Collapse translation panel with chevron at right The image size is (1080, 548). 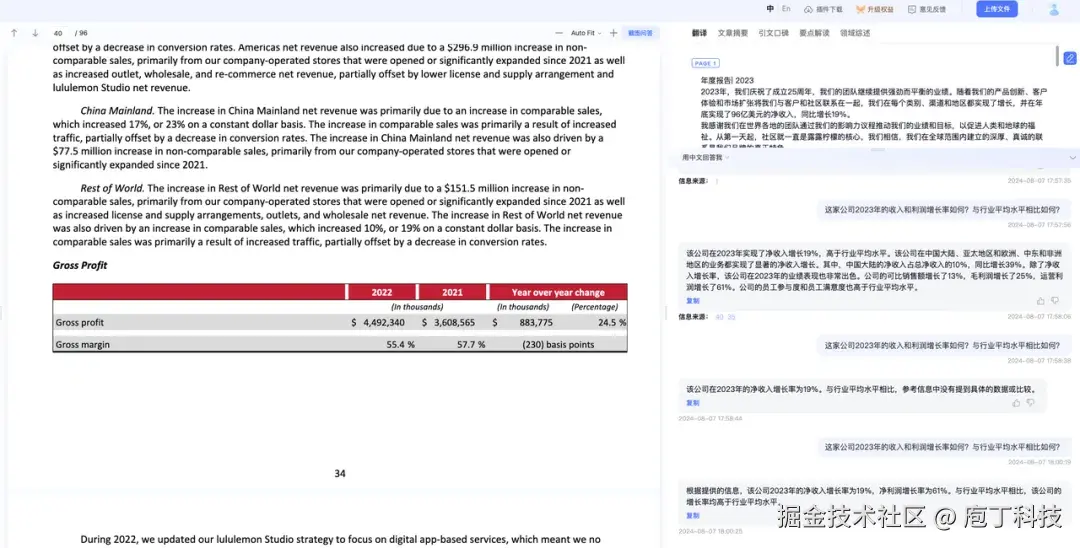[x=1072, y=158]
